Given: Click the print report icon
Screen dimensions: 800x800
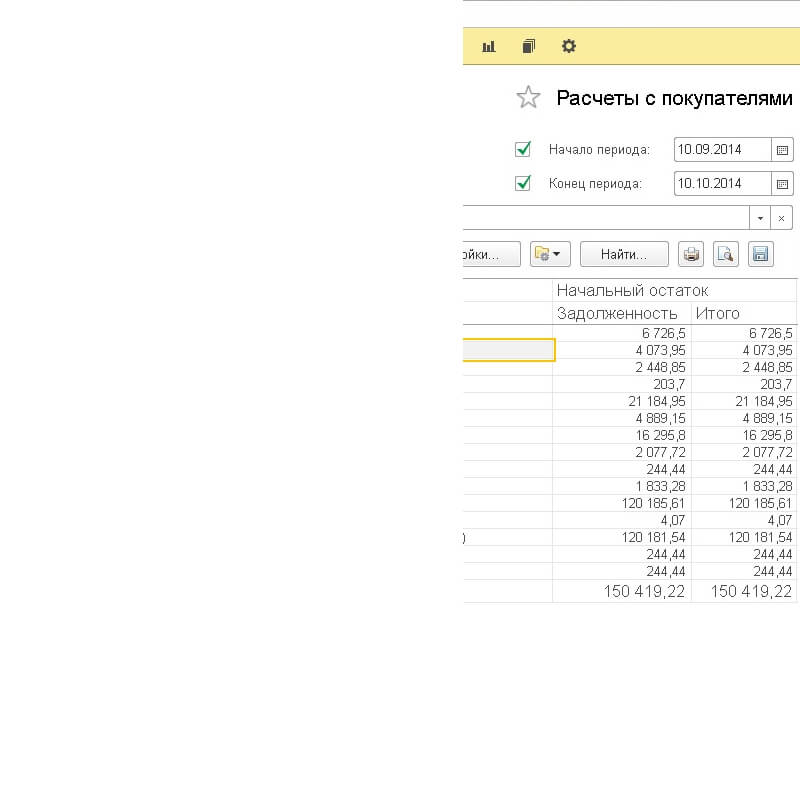Looking at the screenshot, I should [x=691, y=254].
